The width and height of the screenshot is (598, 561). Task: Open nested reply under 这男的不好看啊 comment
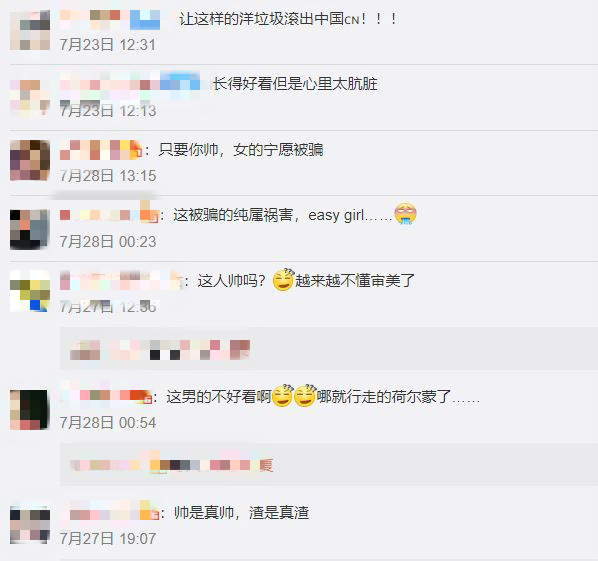[329, 464]
